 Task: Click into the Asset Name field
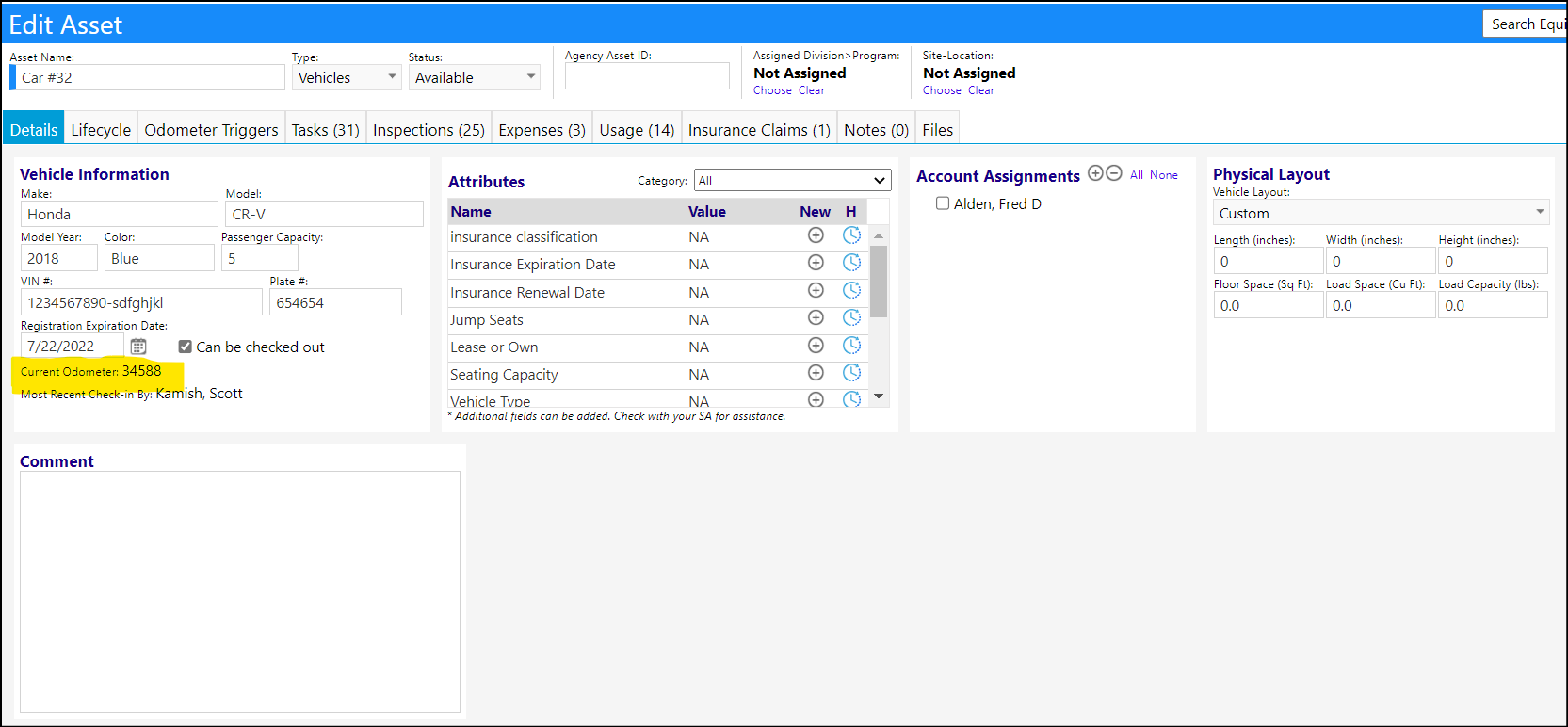tap(151, 77)
